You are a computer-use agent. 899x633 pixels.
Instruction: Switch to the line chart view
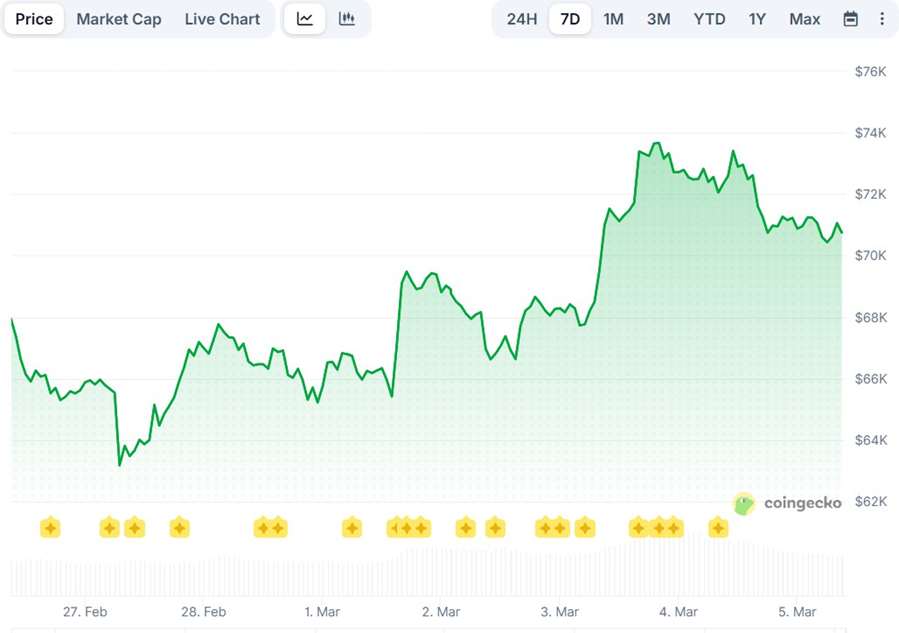tap(305, 19)
